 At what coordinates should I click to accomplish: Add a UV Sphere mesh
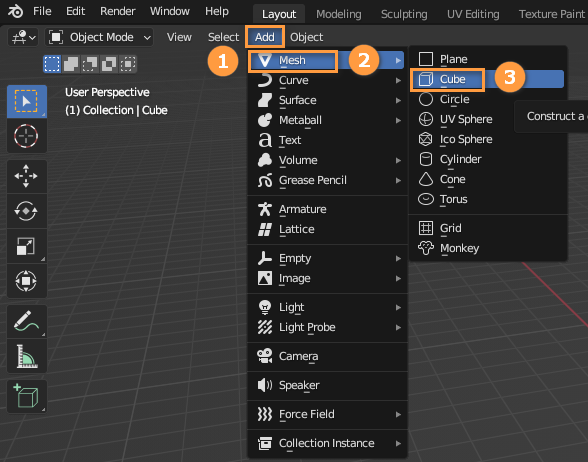[x=488, y=119]
